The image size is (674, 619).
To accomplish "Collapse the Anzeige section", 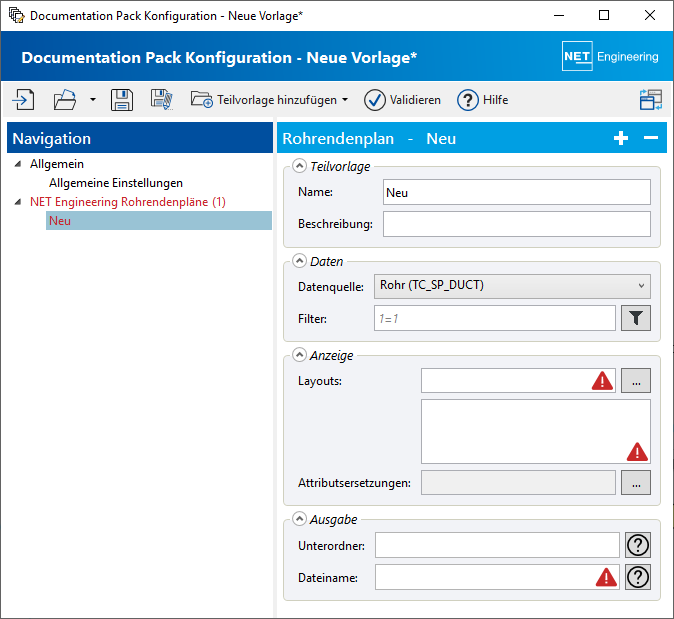I will pyautogui.click(x=299, y=355).
